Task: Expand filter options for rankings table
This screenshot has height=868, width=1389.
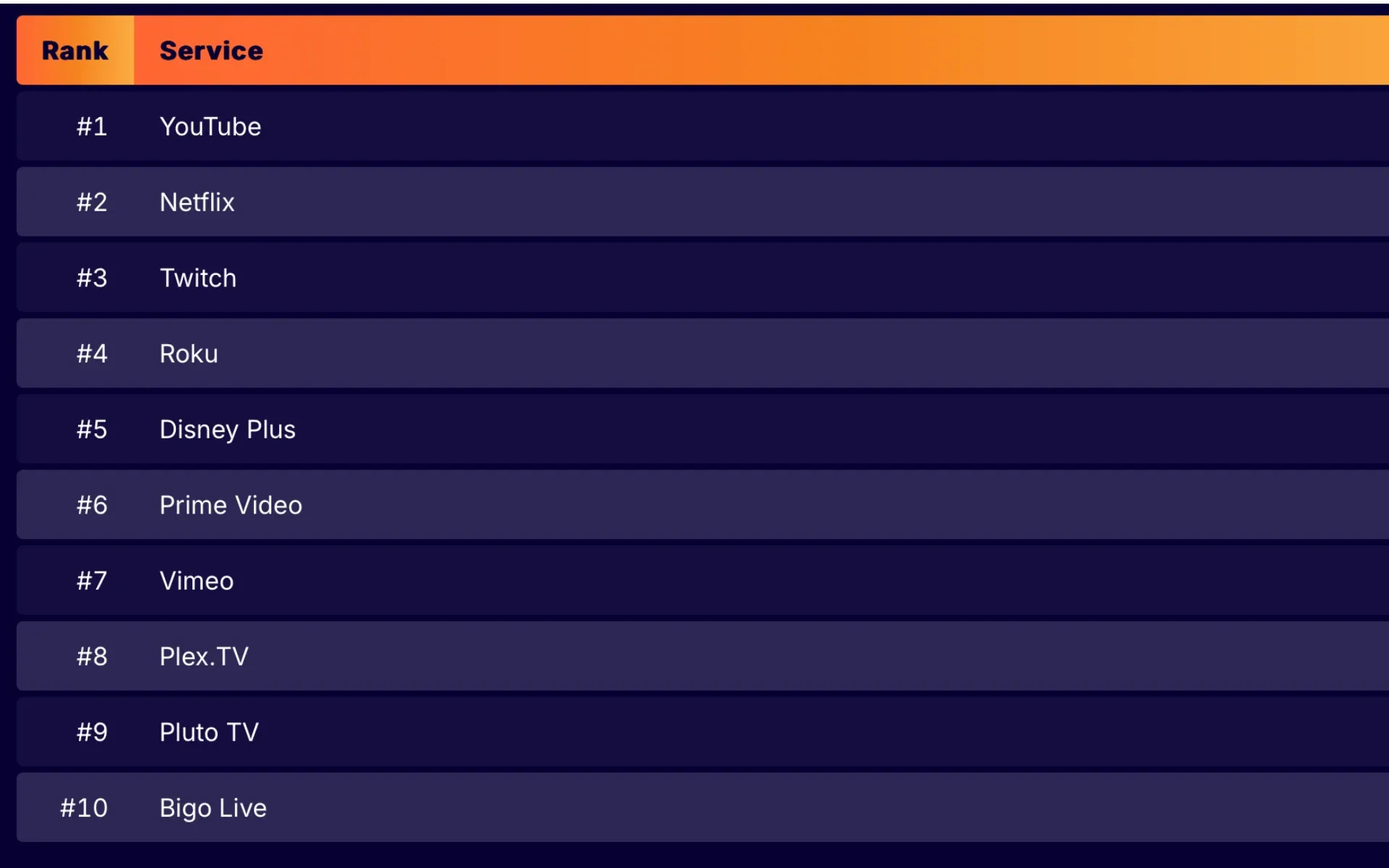Action: [x=74, y=50]
